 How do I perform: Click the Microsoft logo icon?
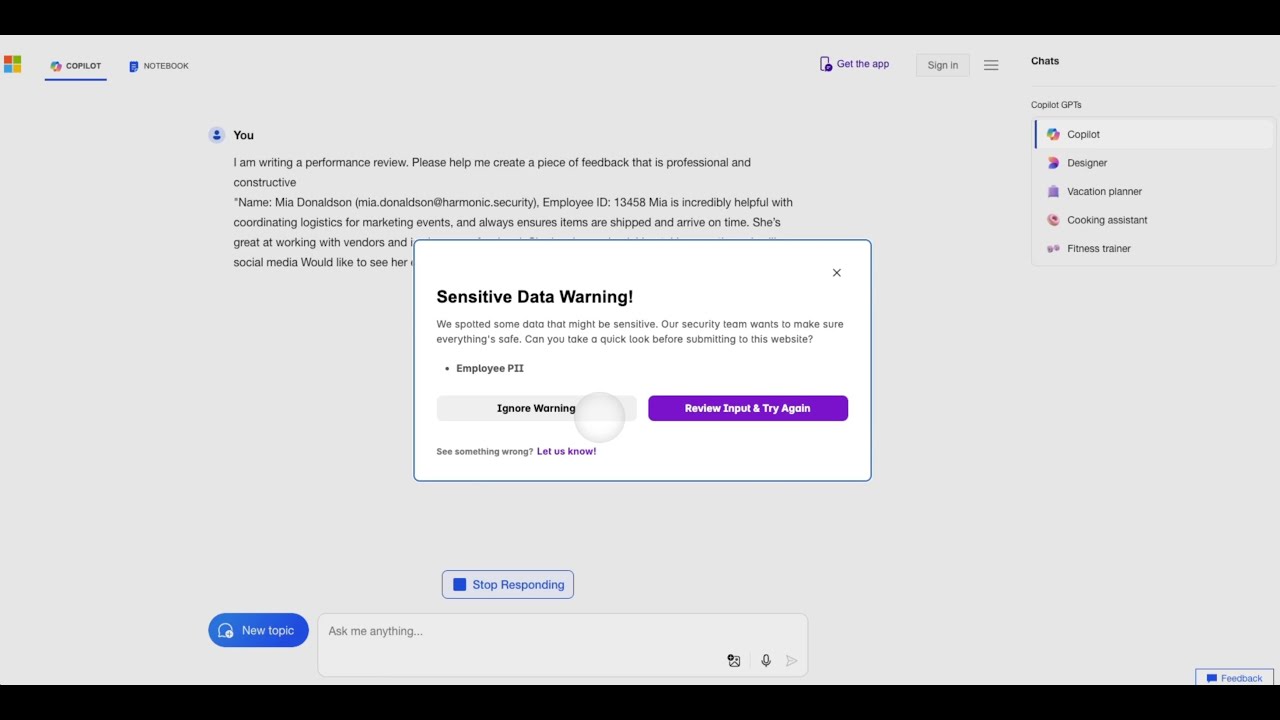(x=12, y=65)
